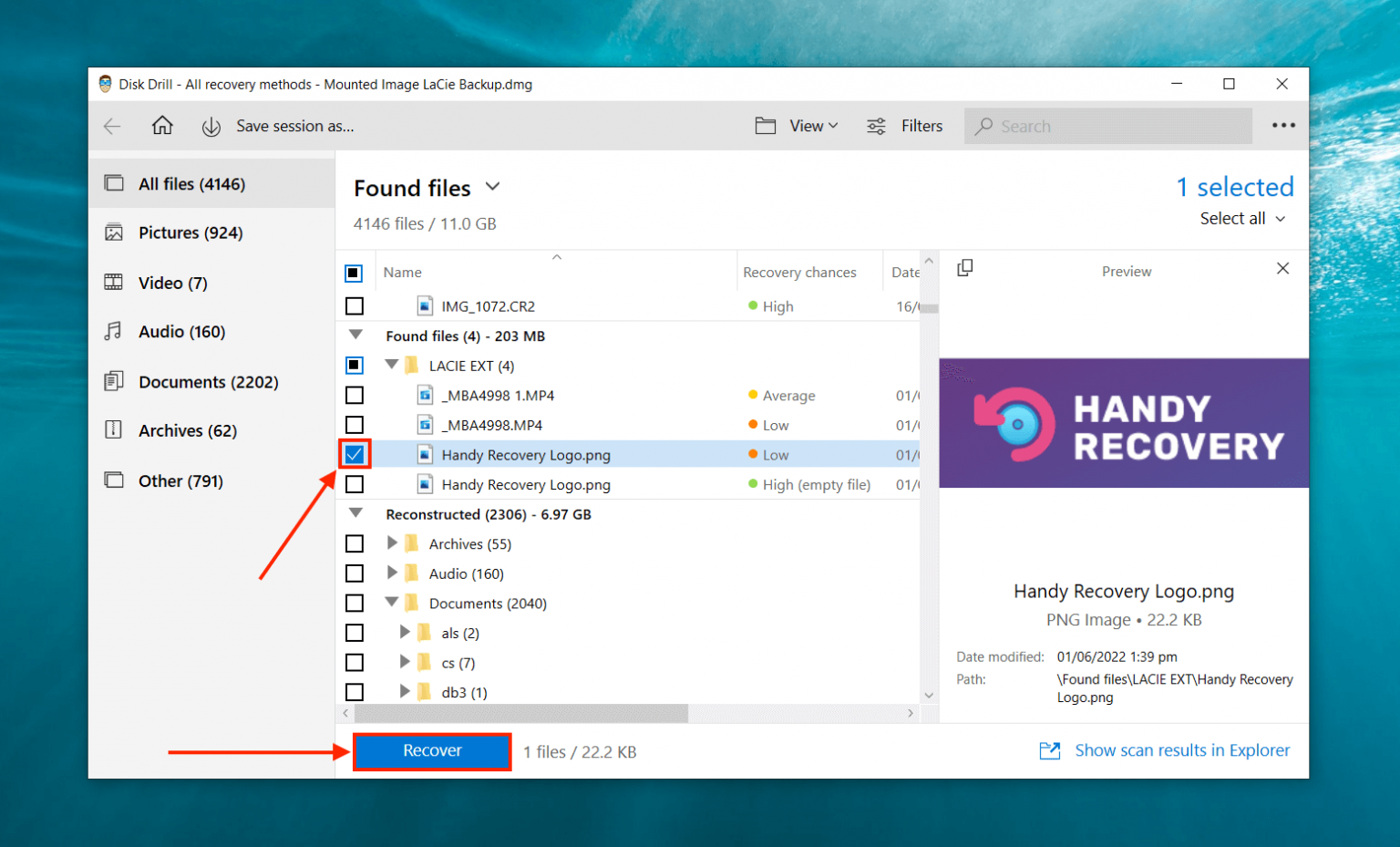Collapse the Documents (2040) folder

391,603
